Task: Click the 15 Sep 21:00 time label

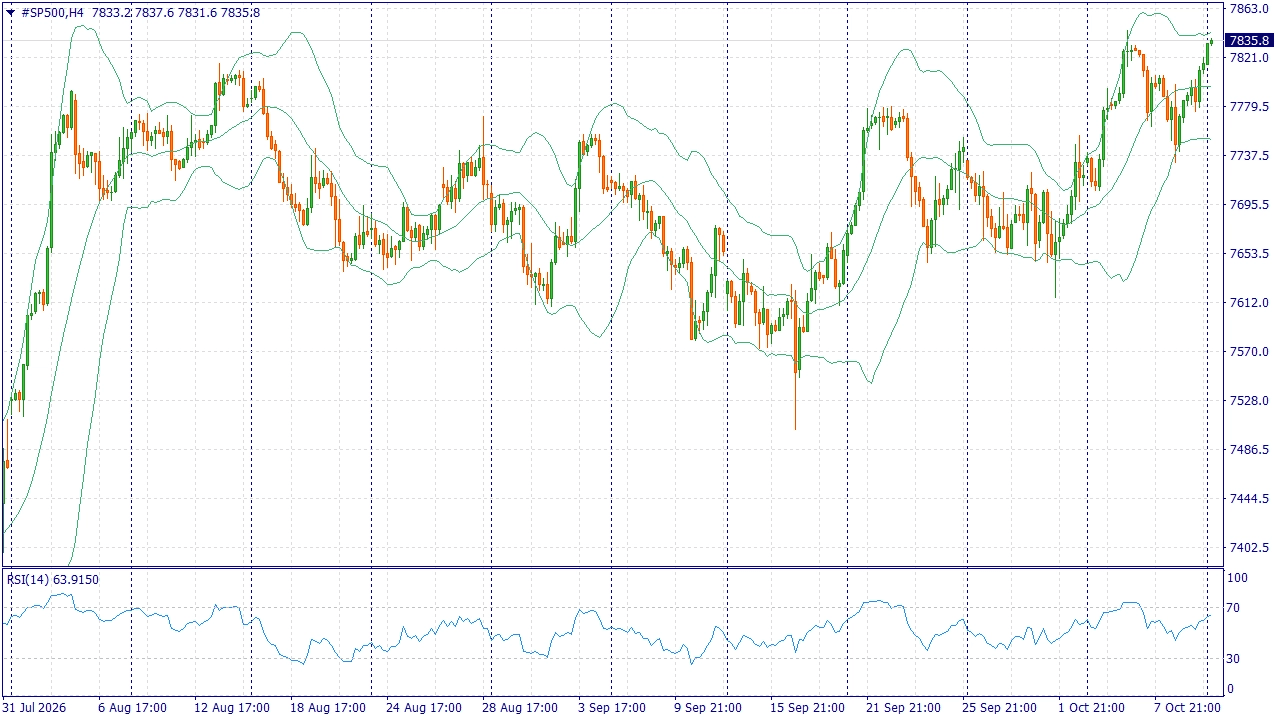Action: [x=807, y=708]
